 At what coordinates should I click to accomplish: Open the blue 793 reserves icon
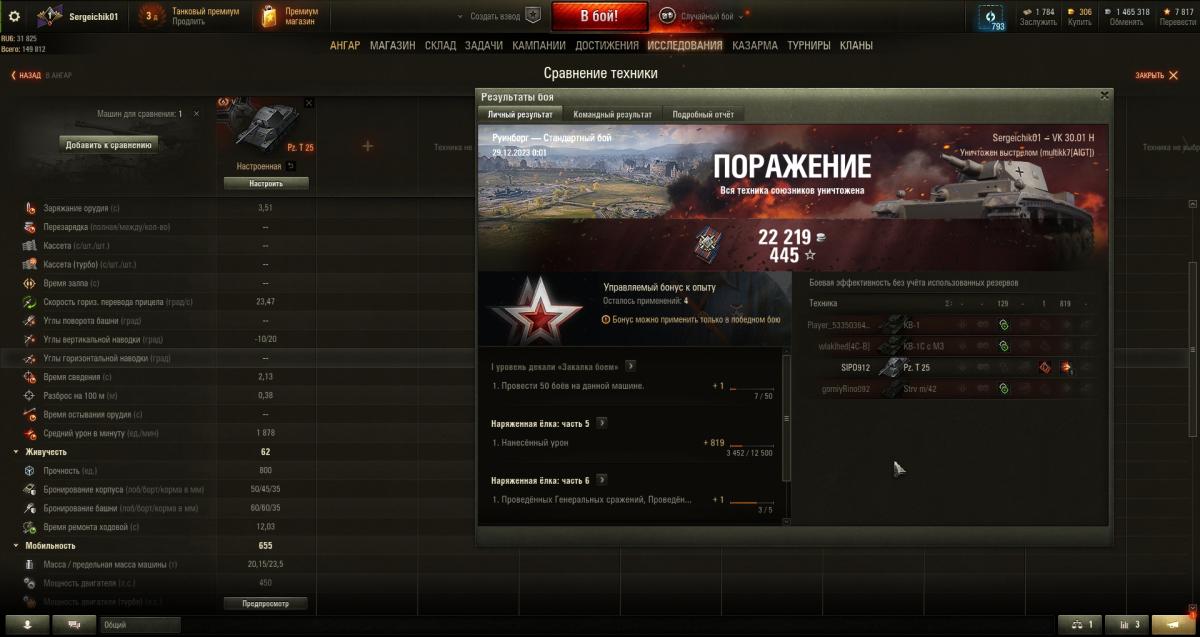(991, 17)
